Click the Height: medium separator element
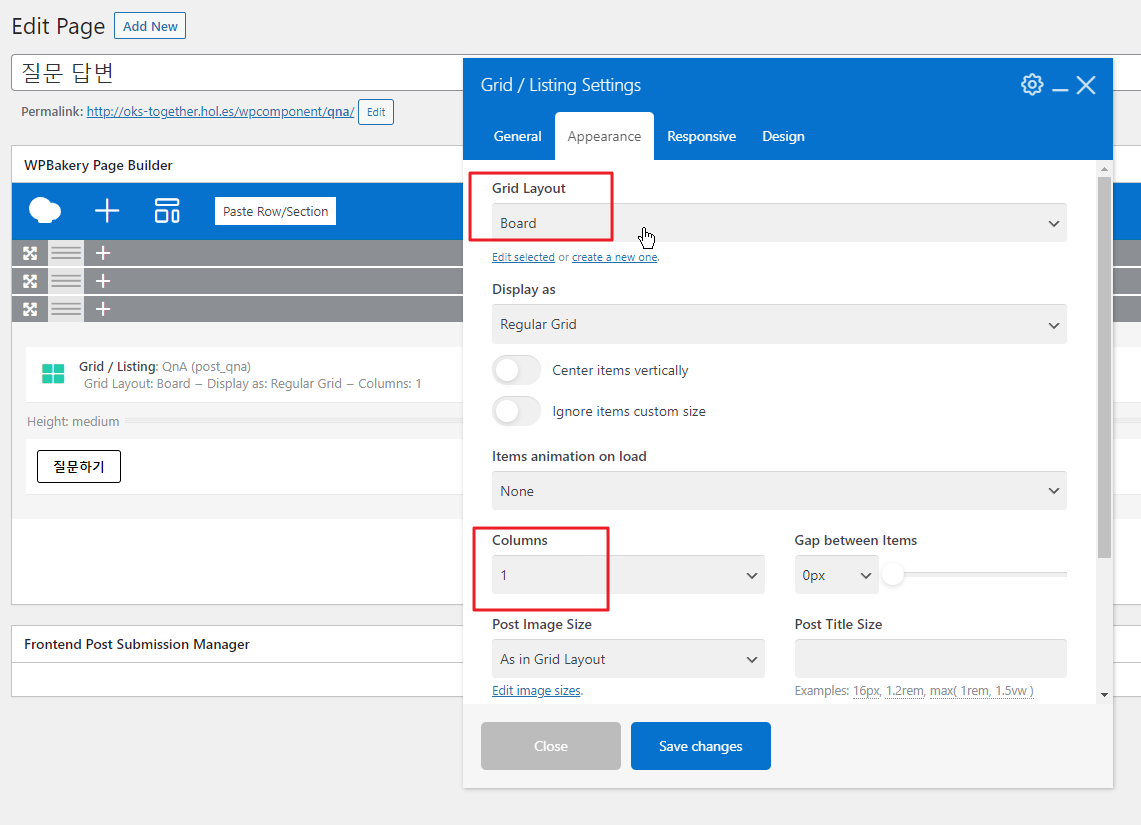The width and height of the screenshot is (1141, 825). point(244,421)
